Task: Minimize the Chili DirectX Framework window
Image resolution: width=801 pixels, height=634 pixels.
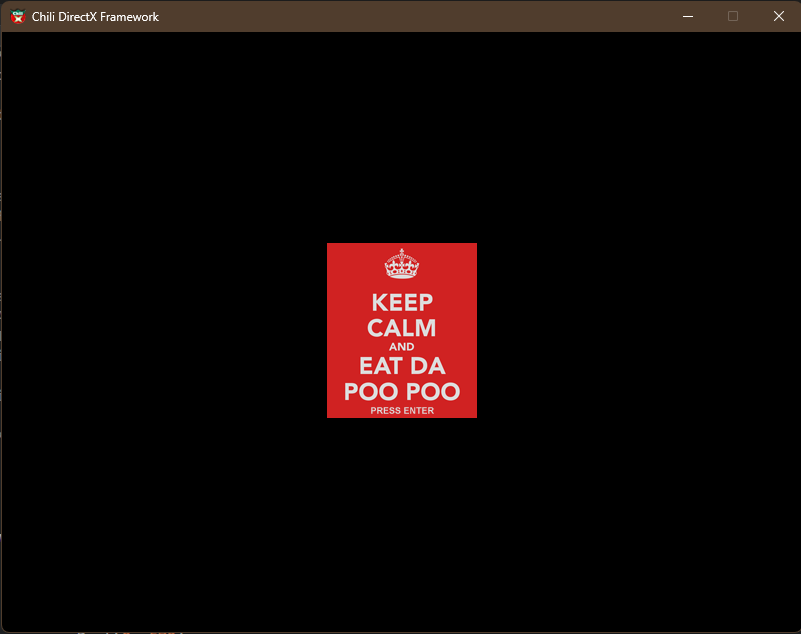Action: pos(688,16)
